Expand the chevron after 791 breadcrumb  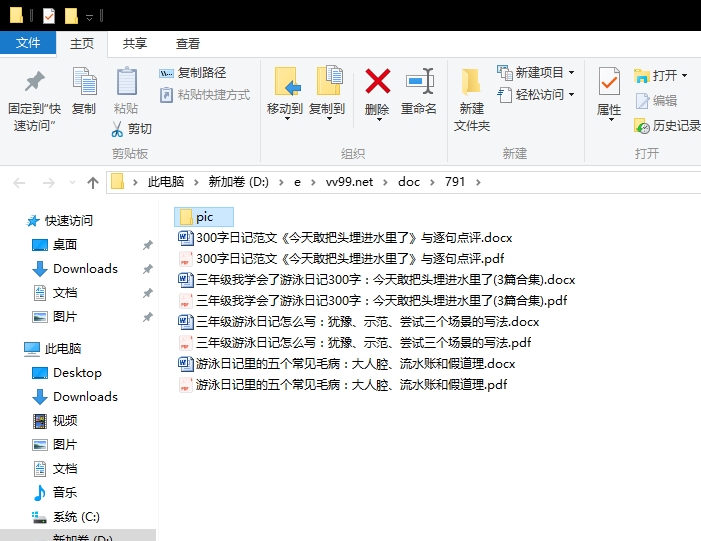coord(478,182)
